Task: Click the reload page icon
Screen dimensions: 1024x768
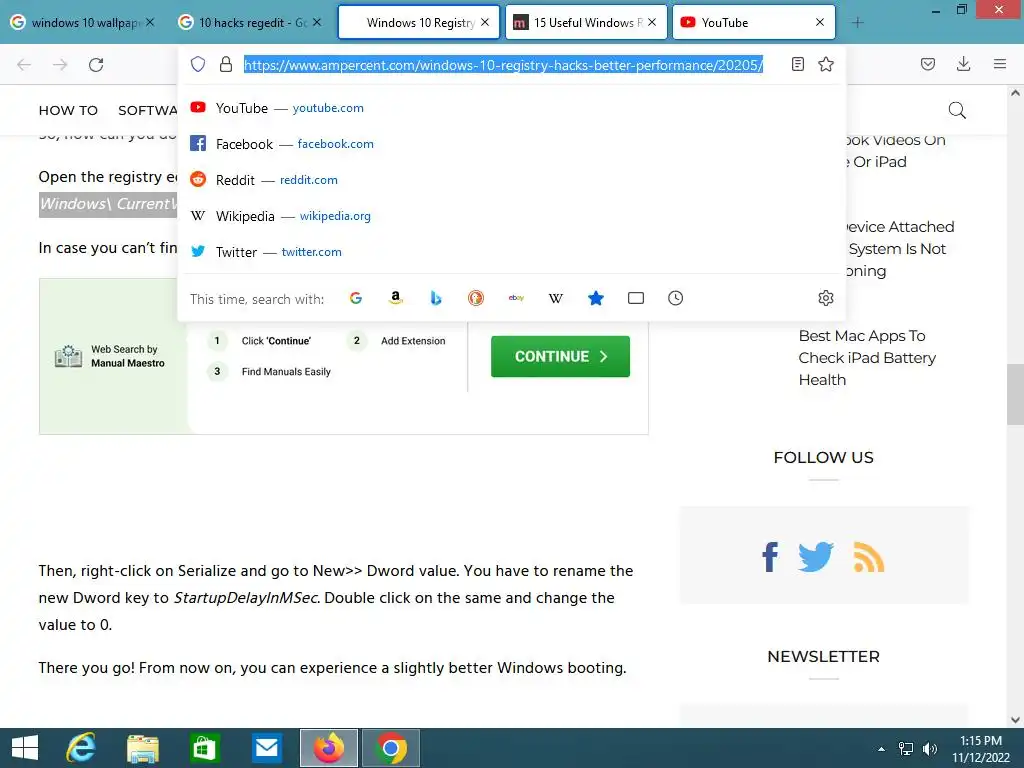Action: [x=96, y=65]
